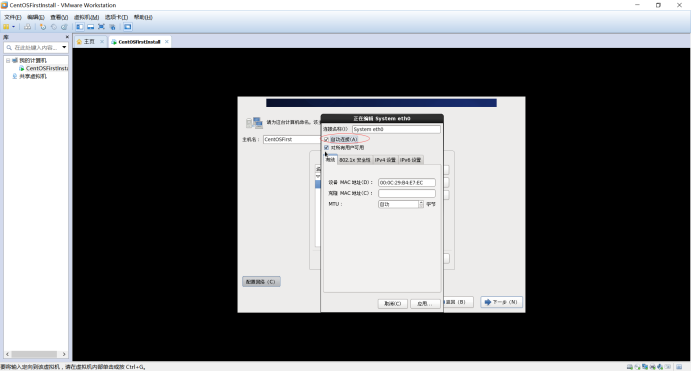This screenshot has width=692, height=371.
Task: Click the connection name field System eth0
Action: coord(396,129)
